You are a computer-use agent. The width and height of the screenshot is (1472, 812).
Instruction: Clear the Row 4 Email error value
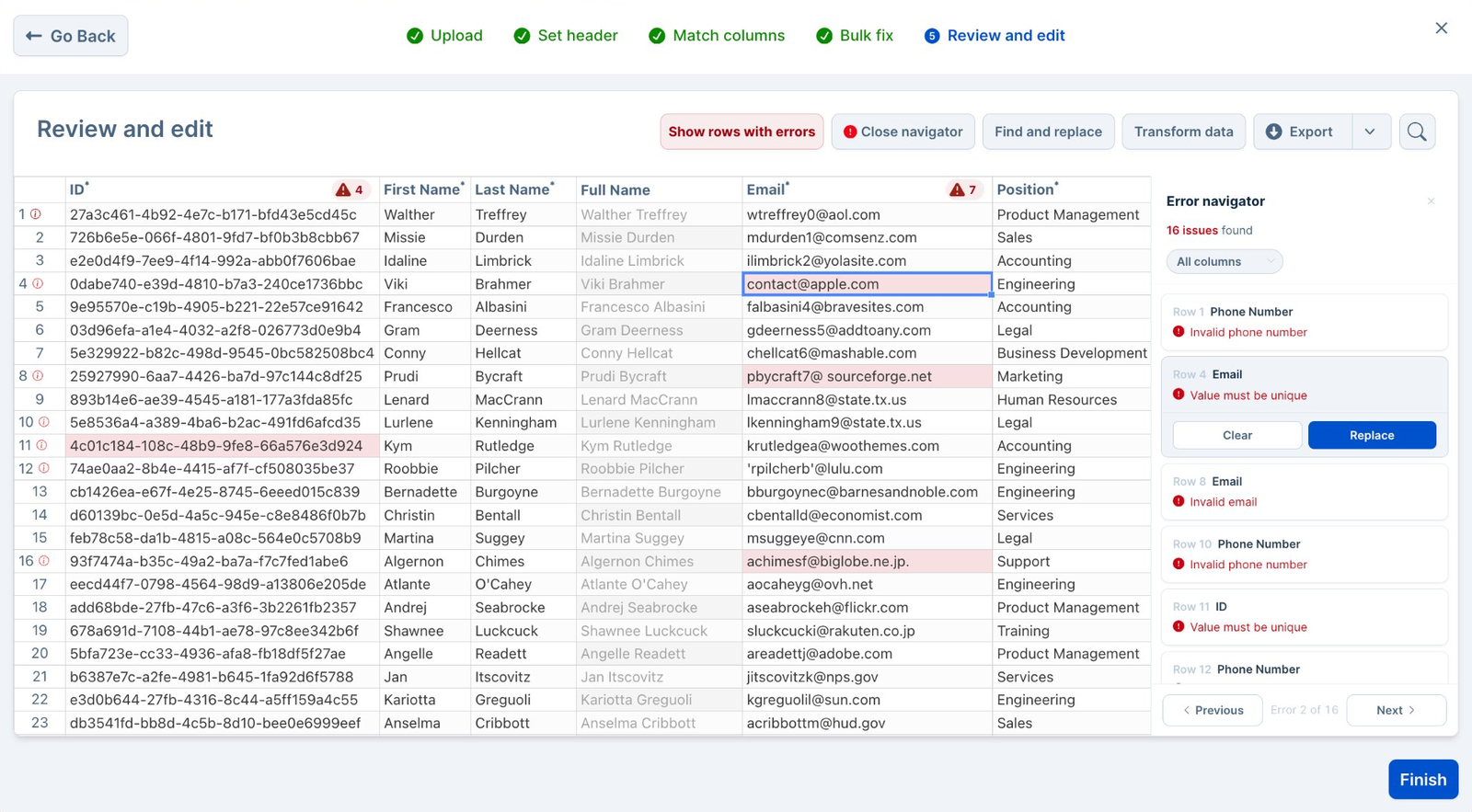click(x=1237, y=435)
